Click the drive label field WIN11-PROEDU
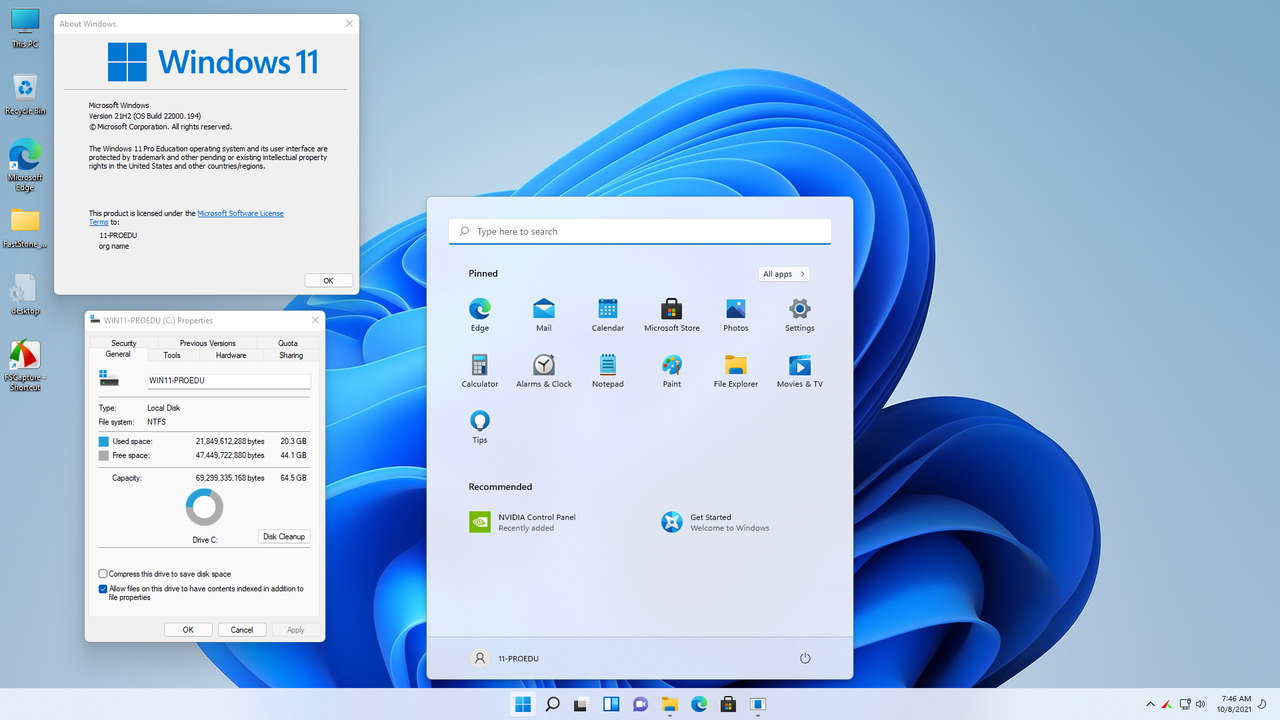This screenshot has height=720, width=1280. tap(228, 381)
